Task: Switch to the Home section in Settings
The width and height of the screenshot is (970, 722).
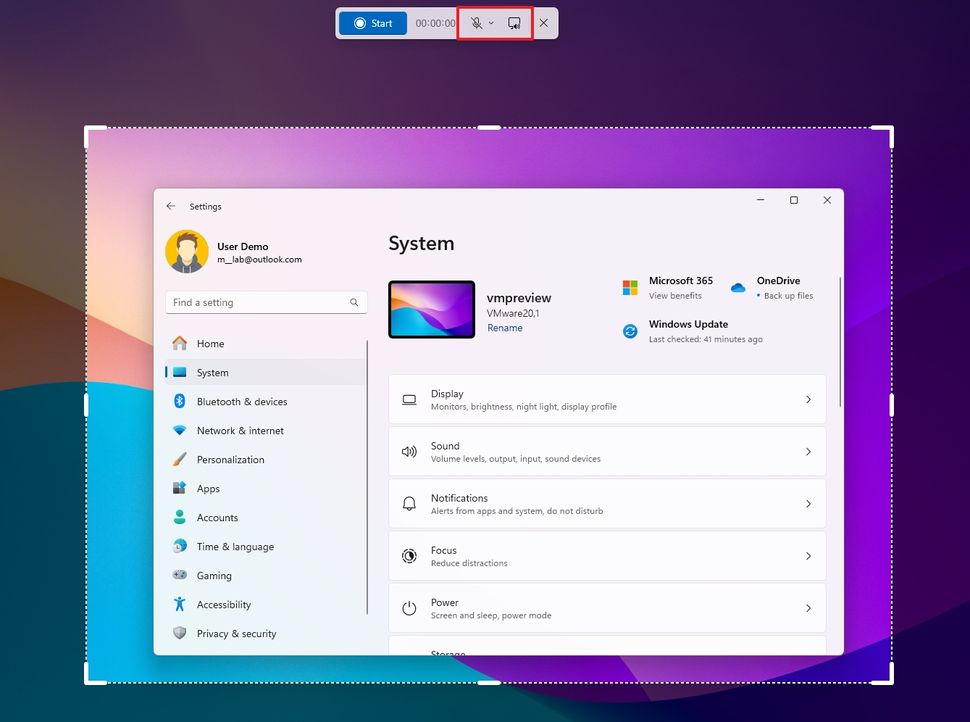Action: pos(210,343)
